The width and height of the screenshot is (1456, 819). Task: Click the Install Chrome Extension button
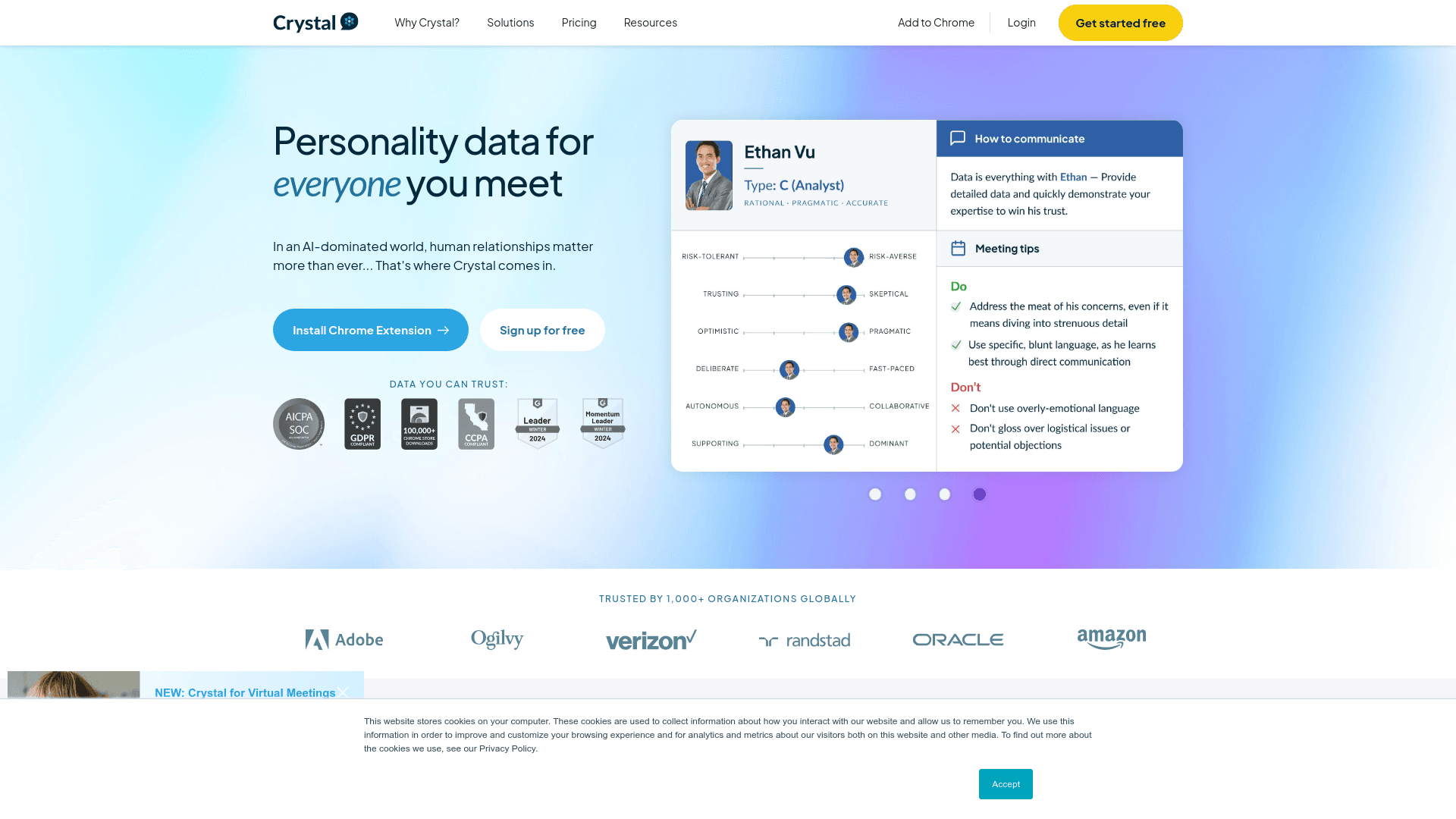pos(370,329)
